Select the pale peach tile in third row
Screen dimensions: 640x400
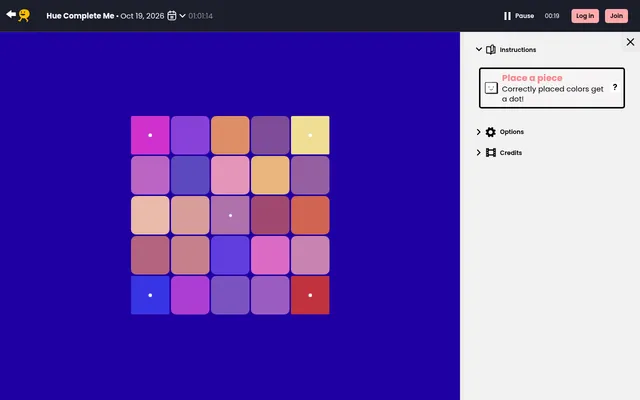[150, 215]
